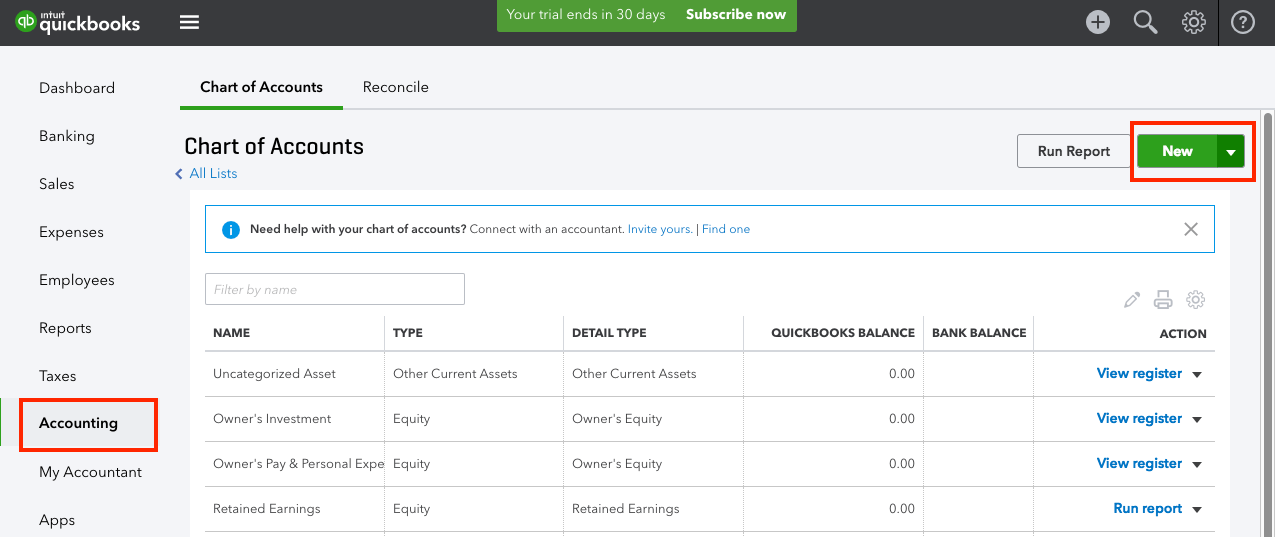Click the pencil batch edit icon

click(x=1132, y=299)
